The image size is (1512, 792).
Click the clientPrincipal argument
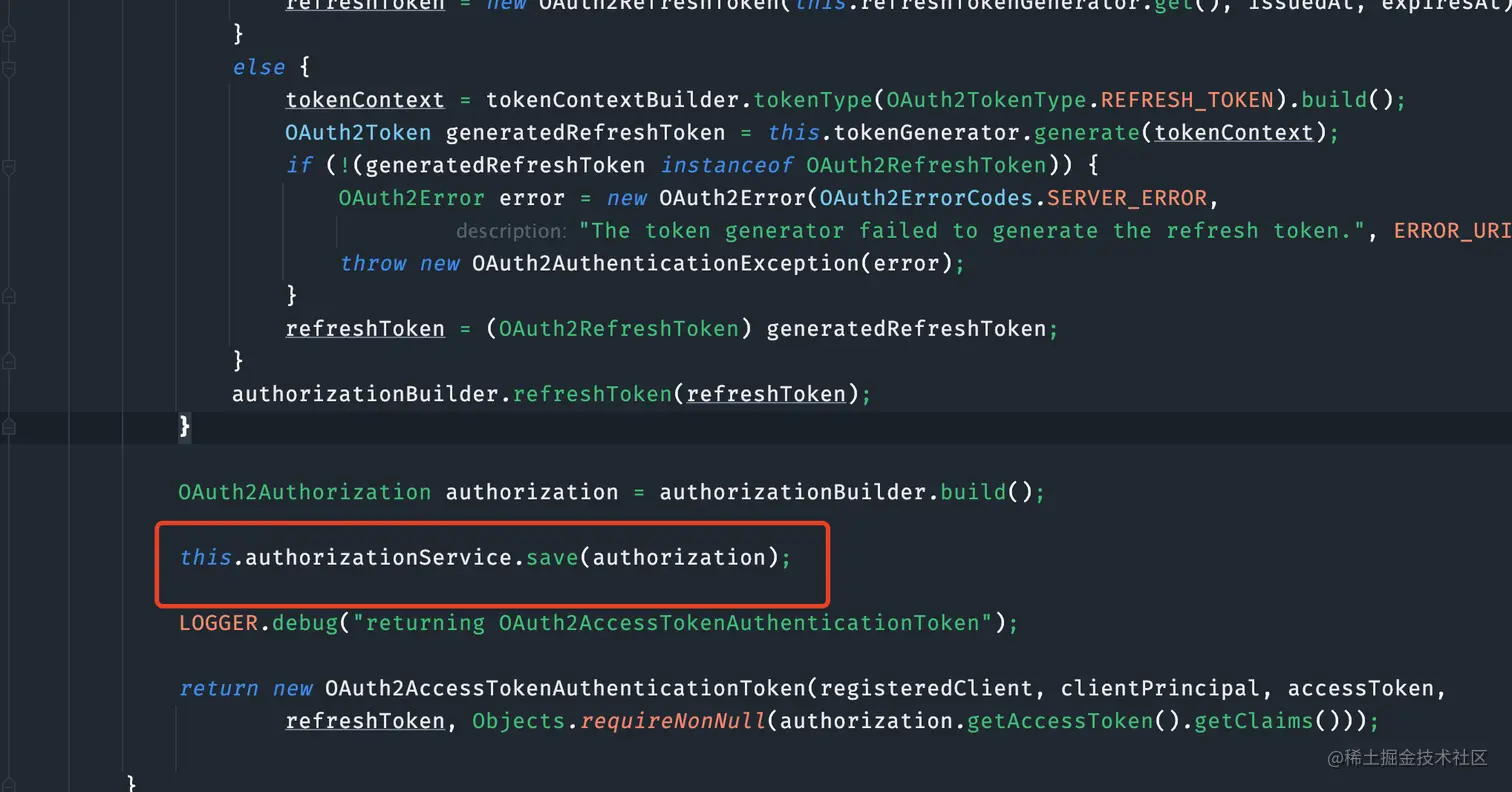(x=1160, y=688)
